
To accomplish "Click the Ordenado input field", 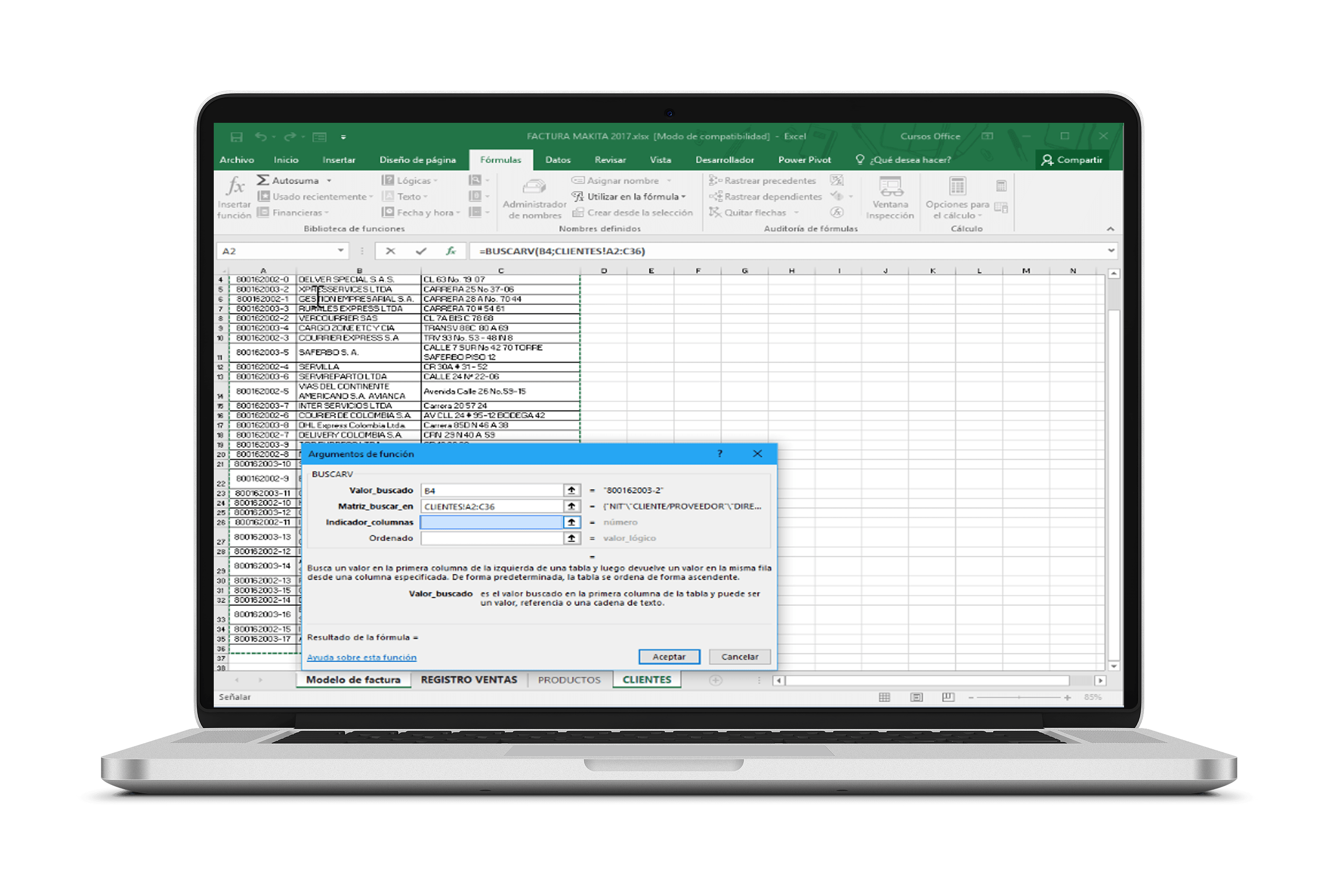I will pyautogui.click(x=492, y=538).
